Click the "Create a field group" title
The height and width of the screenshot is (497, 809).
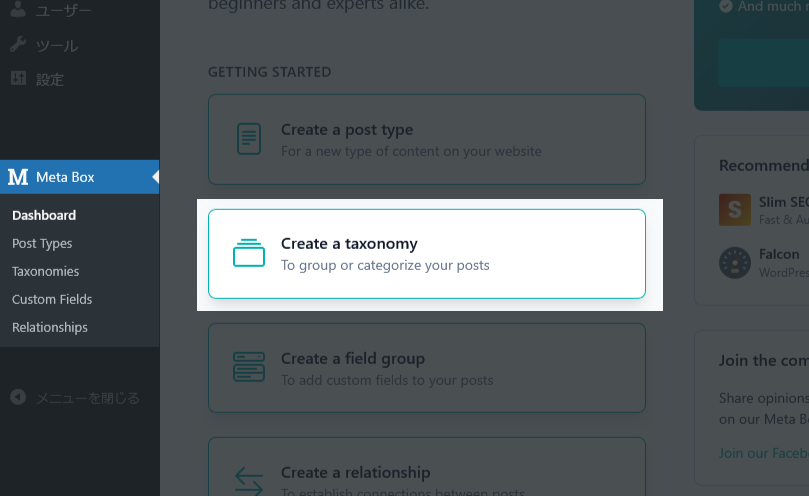click(353, 358)
